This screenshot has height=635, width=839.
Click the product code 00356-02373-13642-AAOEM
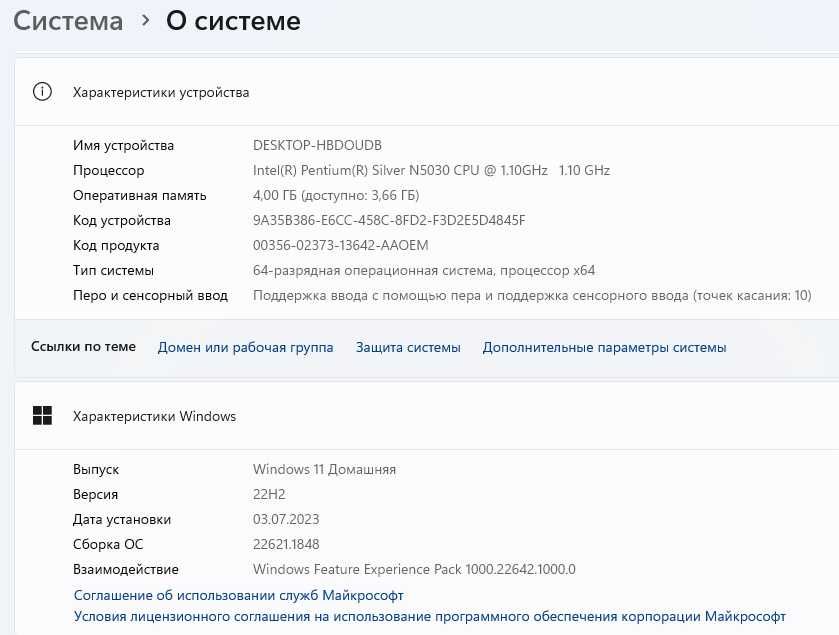340,245
